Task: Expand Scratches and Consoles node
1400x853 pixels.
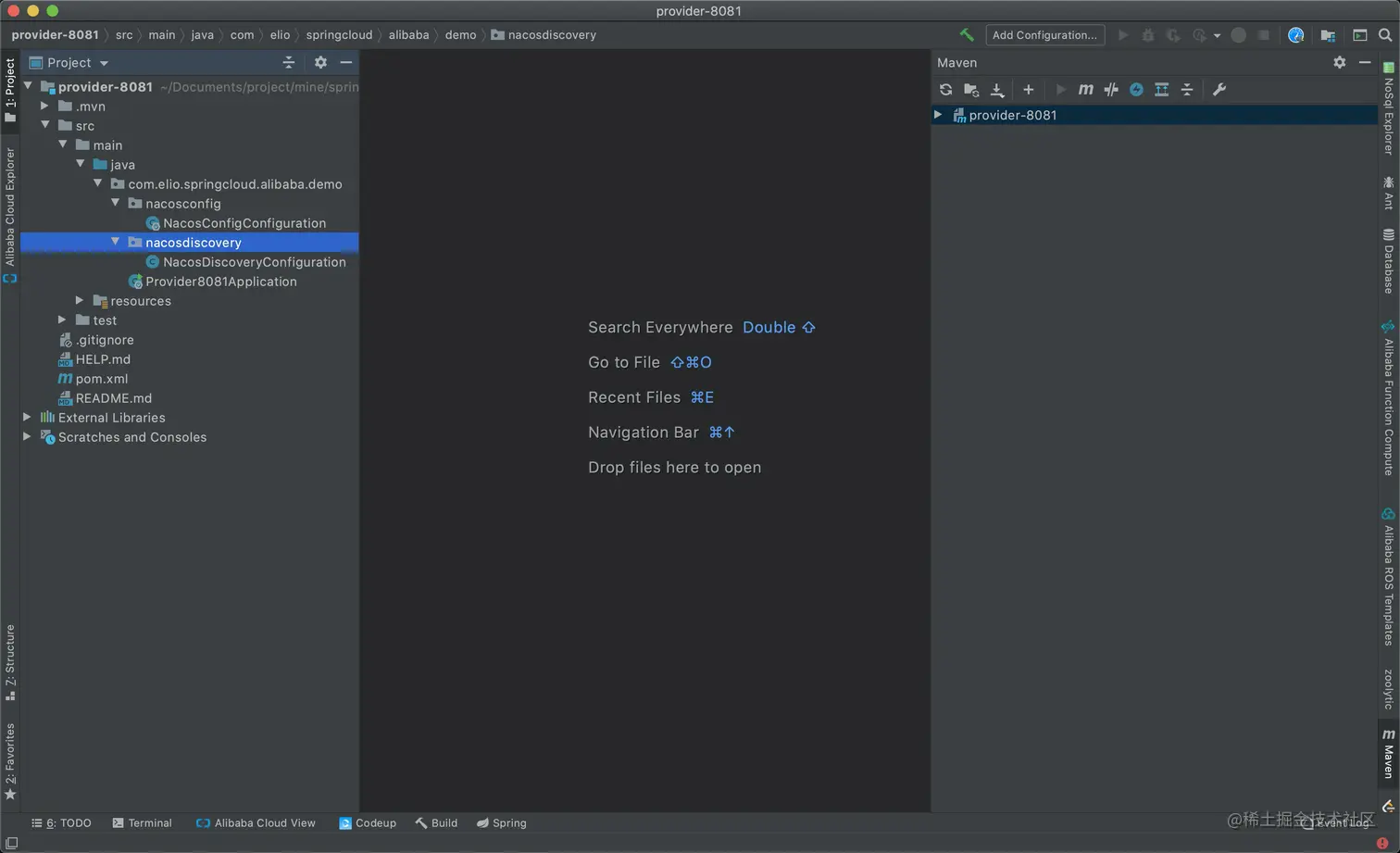Action: [28, 436]
